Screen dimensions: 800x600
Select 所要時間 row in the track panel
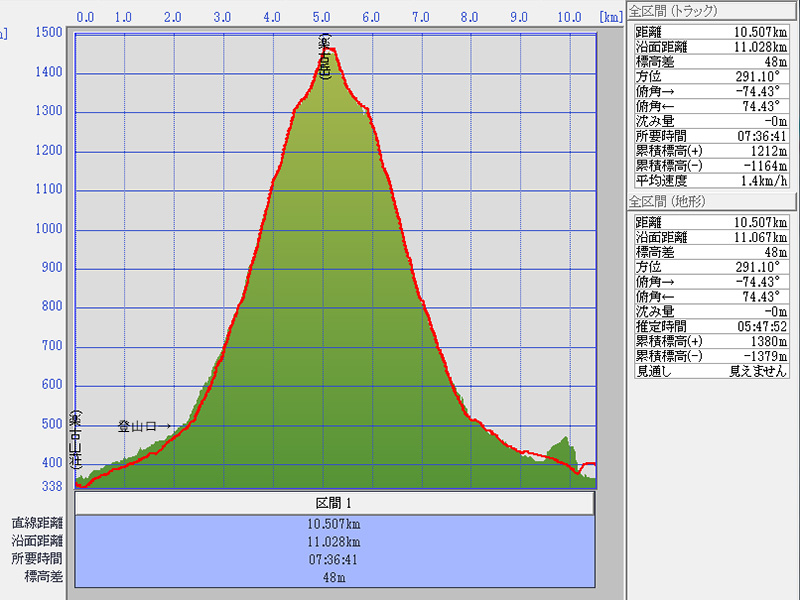pos(712,136)
